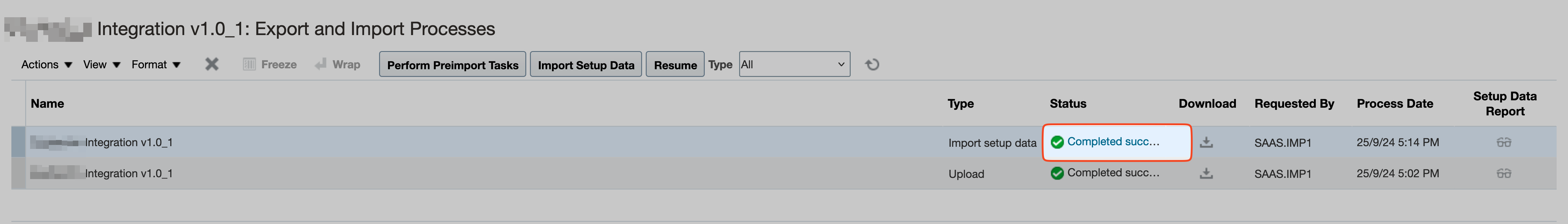Image resolution: width=1568 pixels, height=224 pixels.
Task: Click the Freeze column icon
Action: (249, 64)
